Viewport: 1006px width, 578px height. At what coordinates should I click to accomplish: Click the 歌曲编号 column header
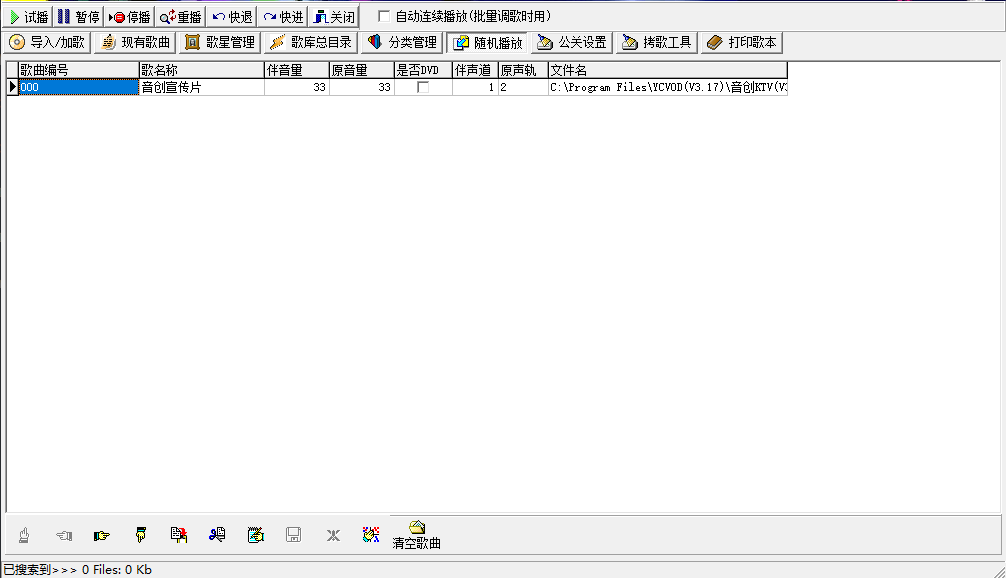click(x=78, y=70)
